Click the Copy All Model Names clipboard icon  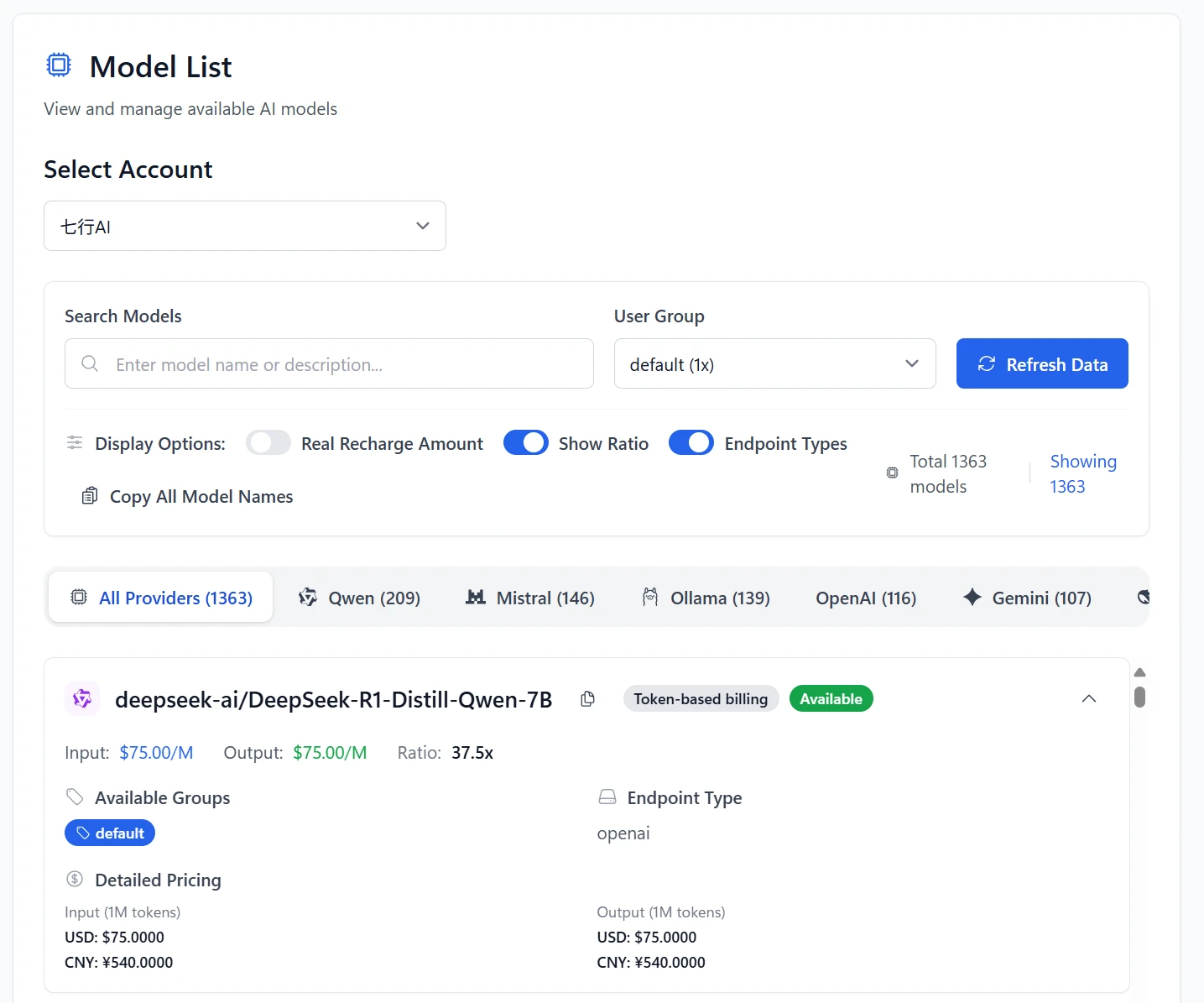click(90, 496)
